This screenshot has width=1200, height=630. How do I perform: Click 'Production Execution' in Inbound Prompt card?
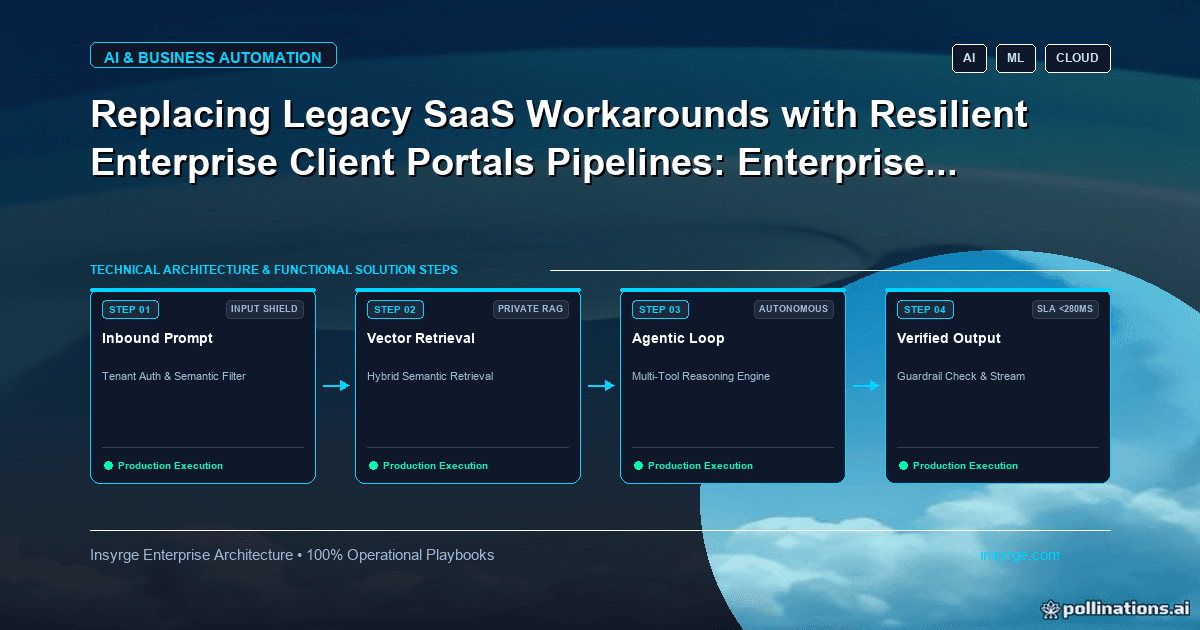(x=170, y=466)
